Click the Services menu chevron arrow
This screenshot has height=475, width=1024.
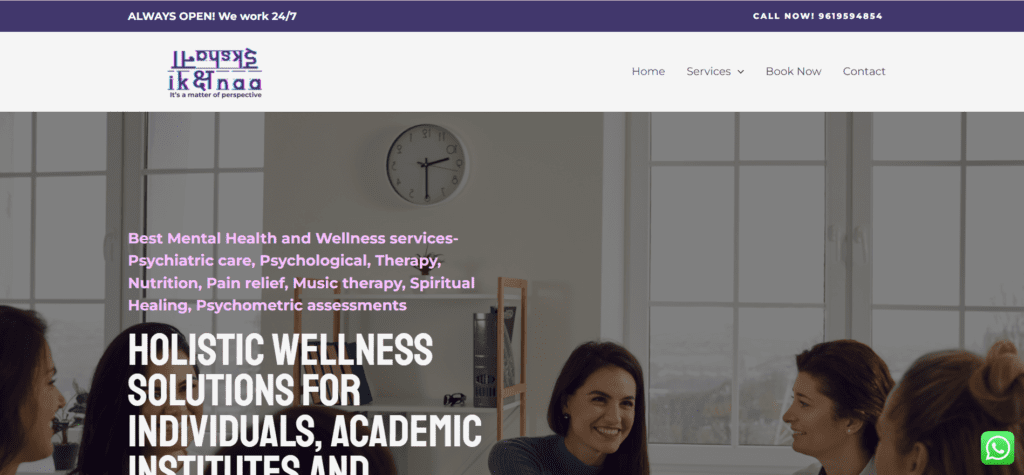741,72
